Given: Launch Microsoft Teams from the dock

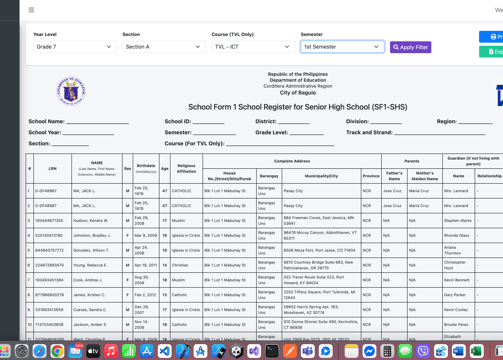Looking at the screenshot, I should click(x=308, y=351).
